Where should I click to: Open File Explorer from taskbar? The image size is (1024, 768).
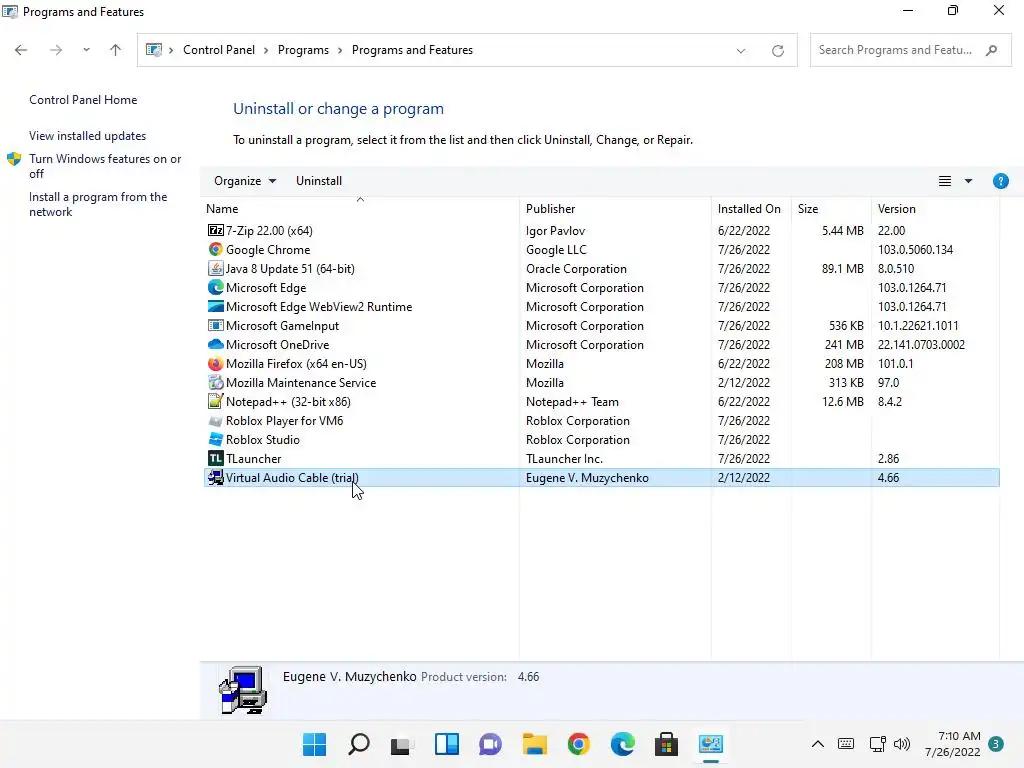pyautogui.click(x=534, y=744)
